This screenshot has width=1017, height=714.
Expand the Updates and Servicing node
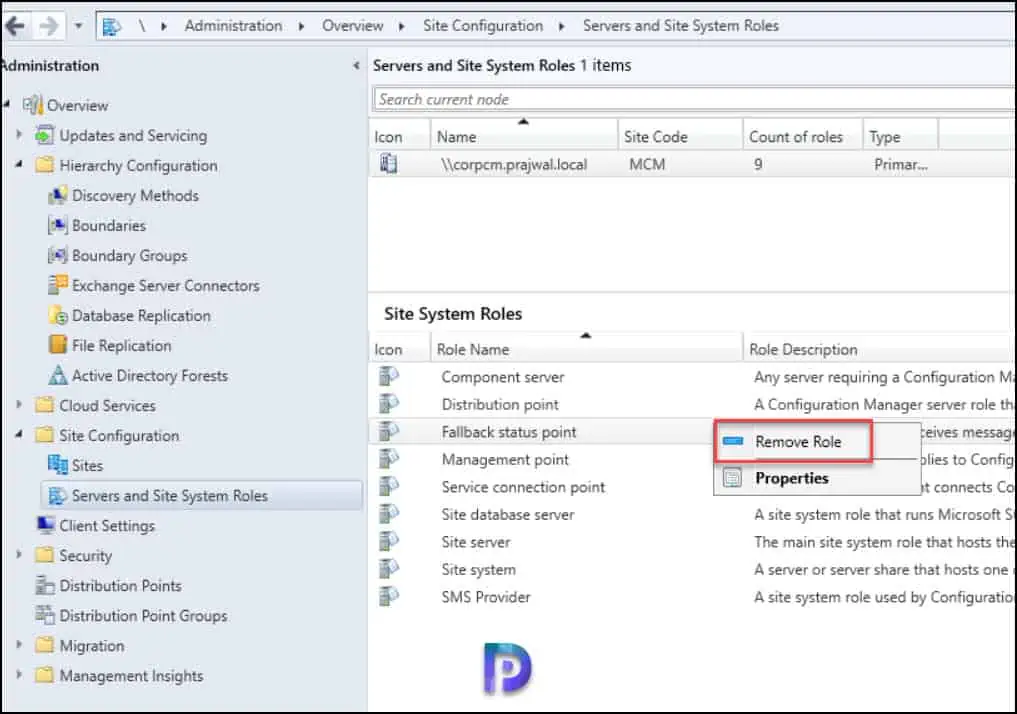[19, 135]
